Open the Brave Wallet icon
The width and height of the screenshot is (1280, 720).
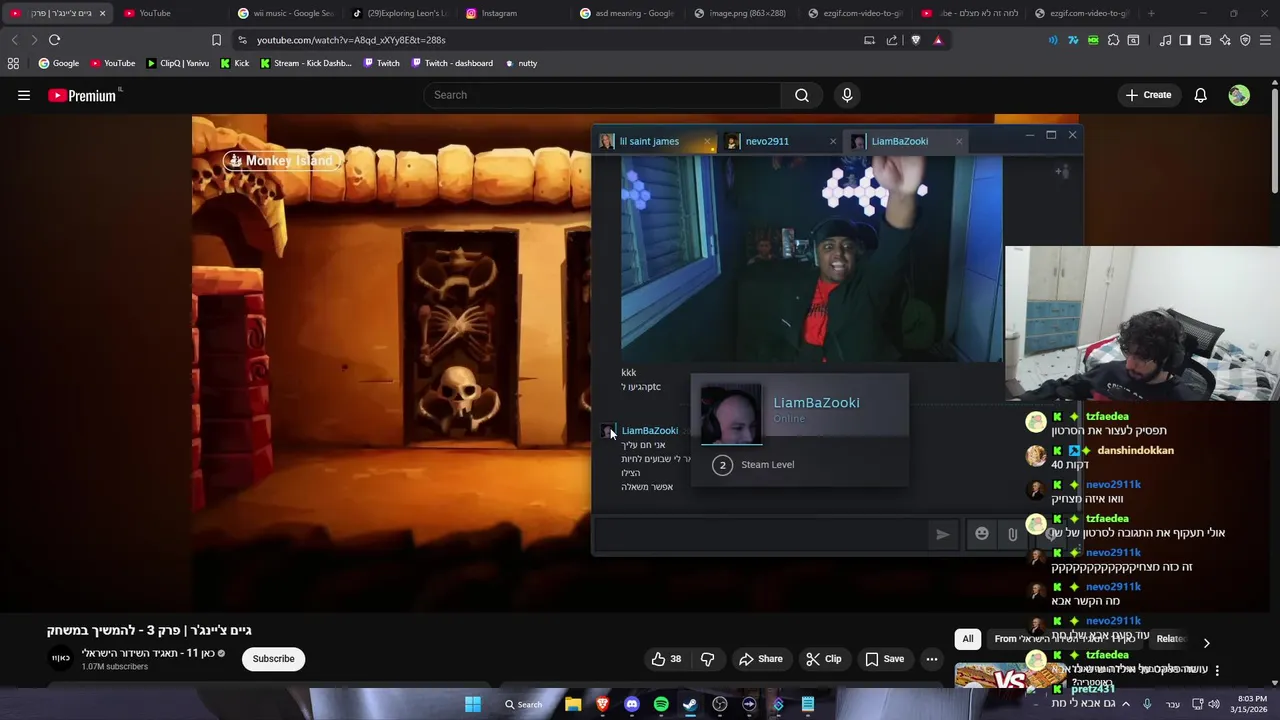click(x=1205, y=40)
